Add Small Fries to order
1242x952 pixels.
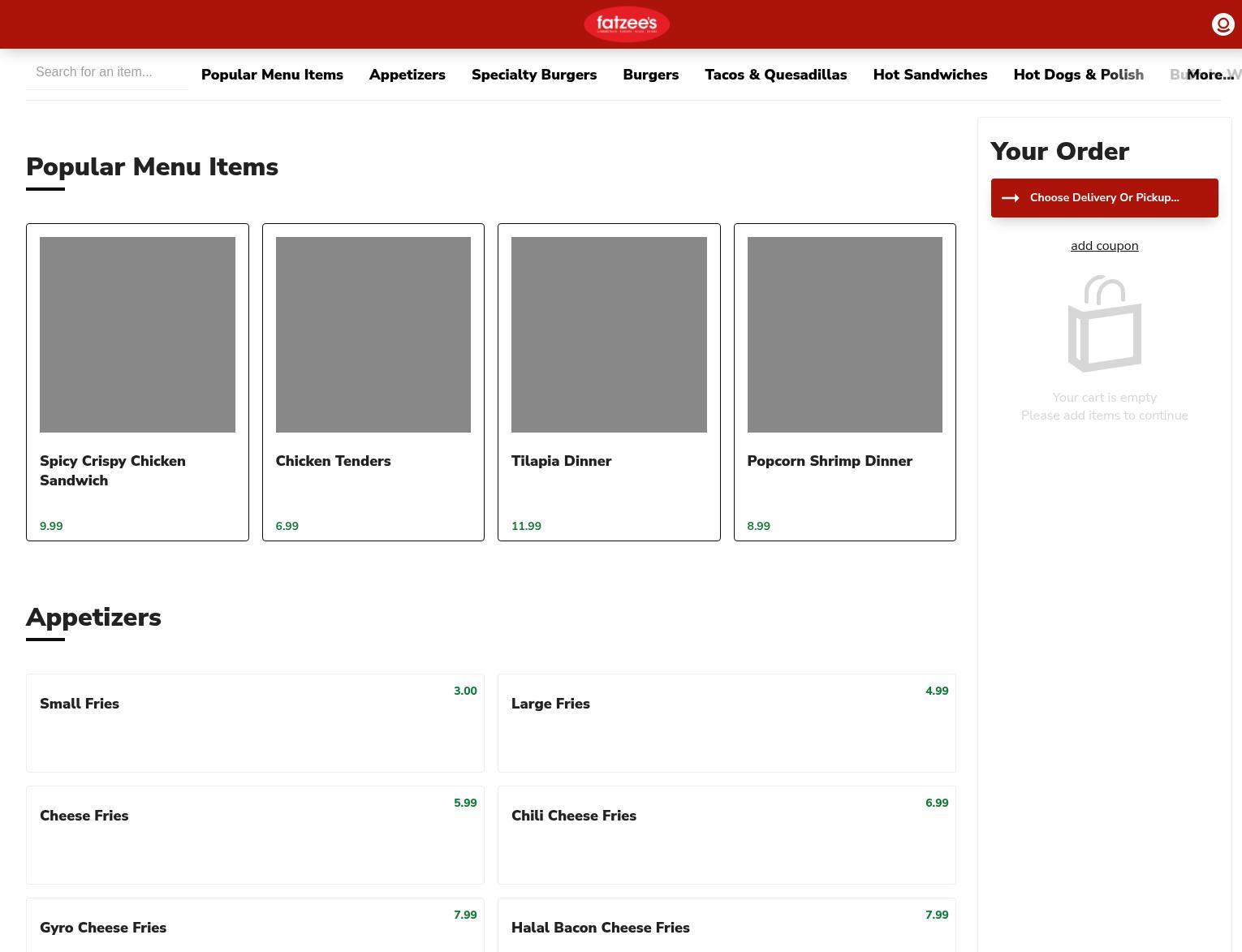[x=255, y=722]
